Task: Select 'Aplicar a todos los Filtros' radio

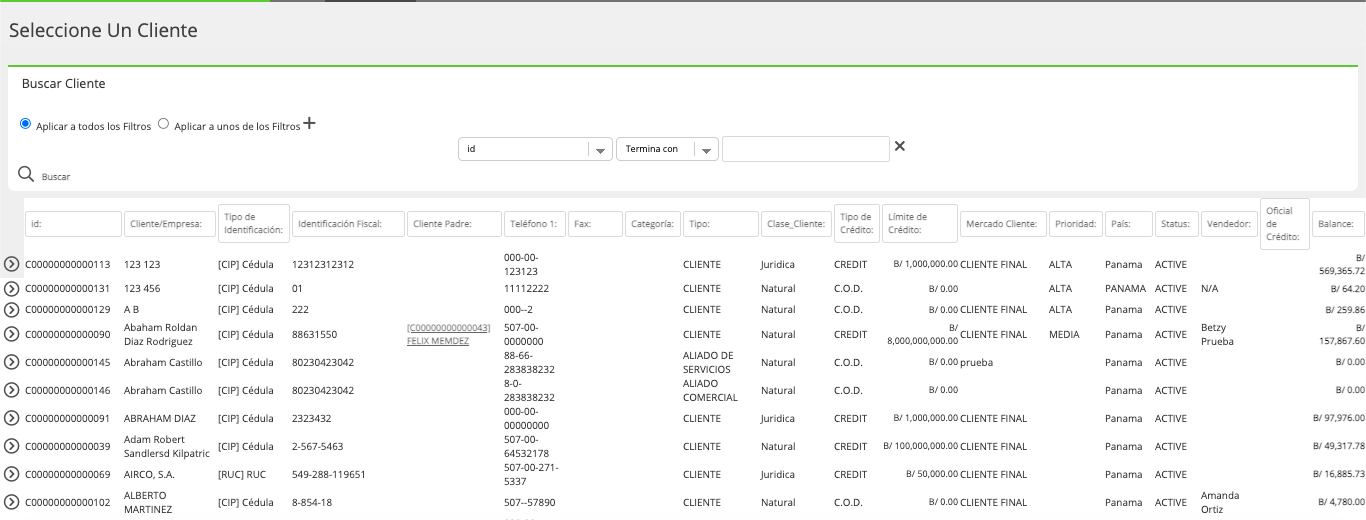Action: click(26, 124)
